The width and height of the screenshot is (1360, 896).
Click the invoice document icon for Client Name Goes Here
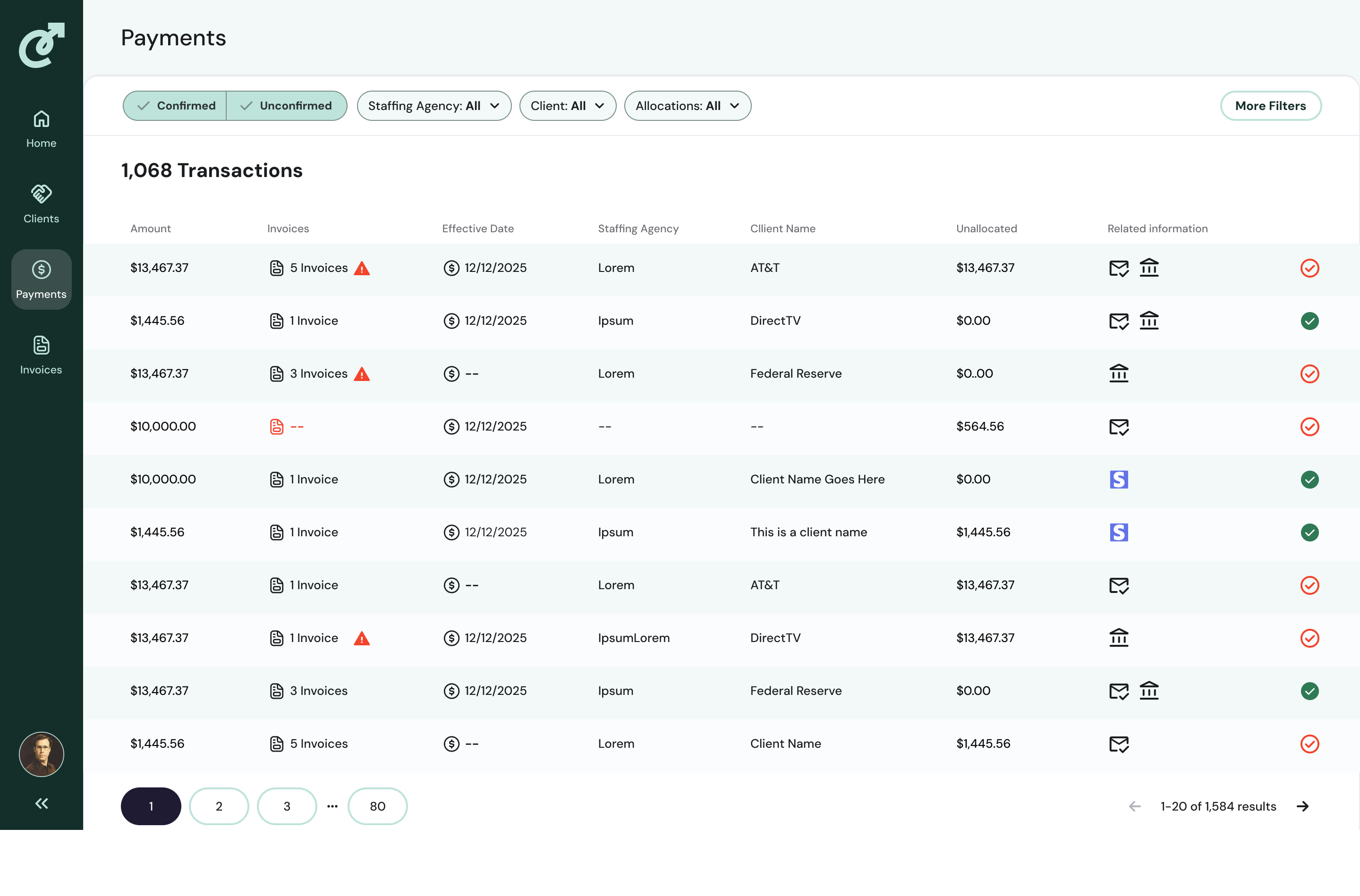pos(277,480)
